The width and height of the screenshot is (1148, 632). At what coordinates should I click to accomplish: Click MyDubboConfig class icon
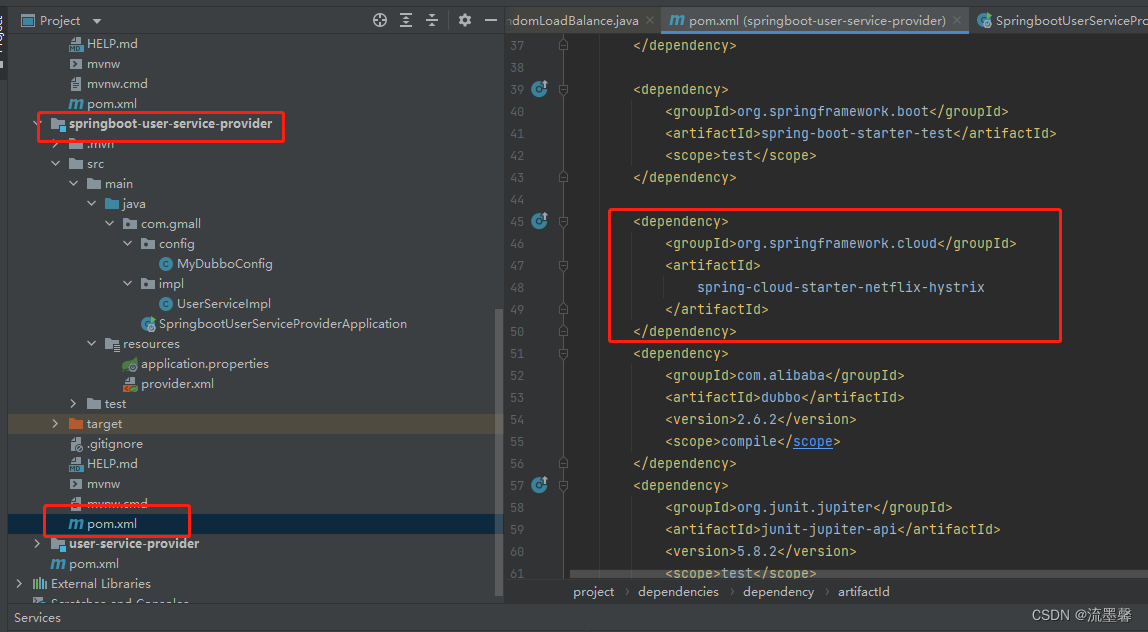pyautogui.click(x=166, y=264)
